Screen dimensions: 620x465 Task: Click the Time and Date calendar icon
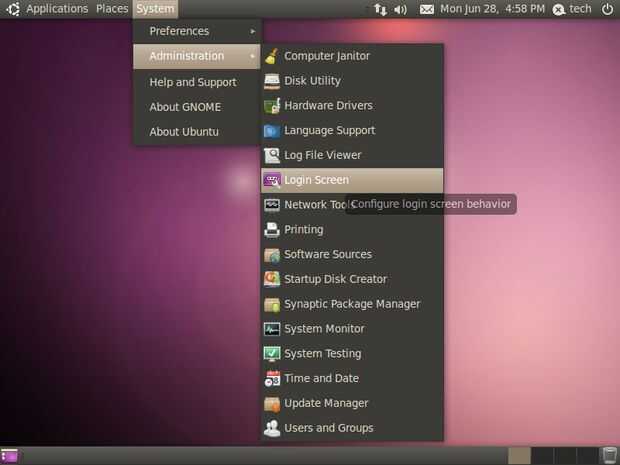click(x=272, y=379)
